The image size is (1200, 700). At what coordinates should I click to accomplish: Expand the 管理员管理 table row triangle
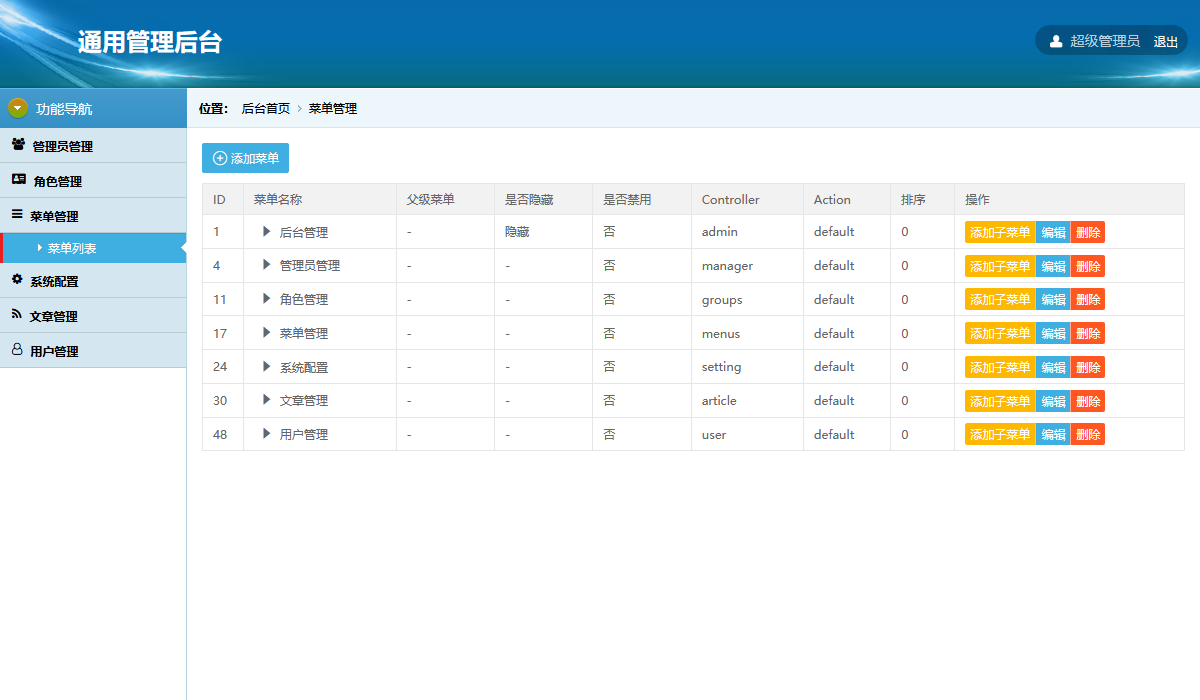tap(266, 265)
